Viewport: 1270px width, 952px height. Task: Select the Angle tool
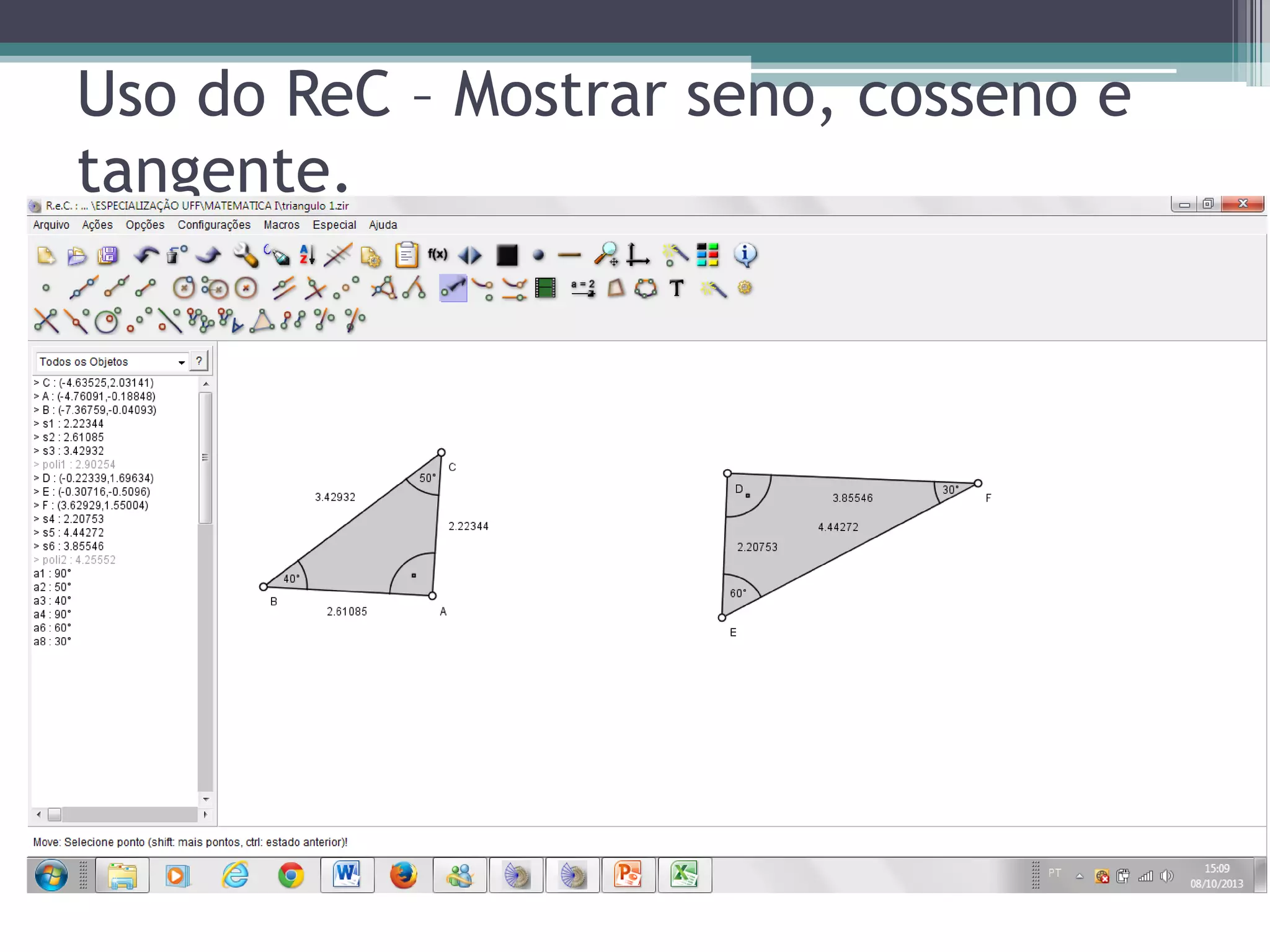pyautogui.click(x=414, y=288)
